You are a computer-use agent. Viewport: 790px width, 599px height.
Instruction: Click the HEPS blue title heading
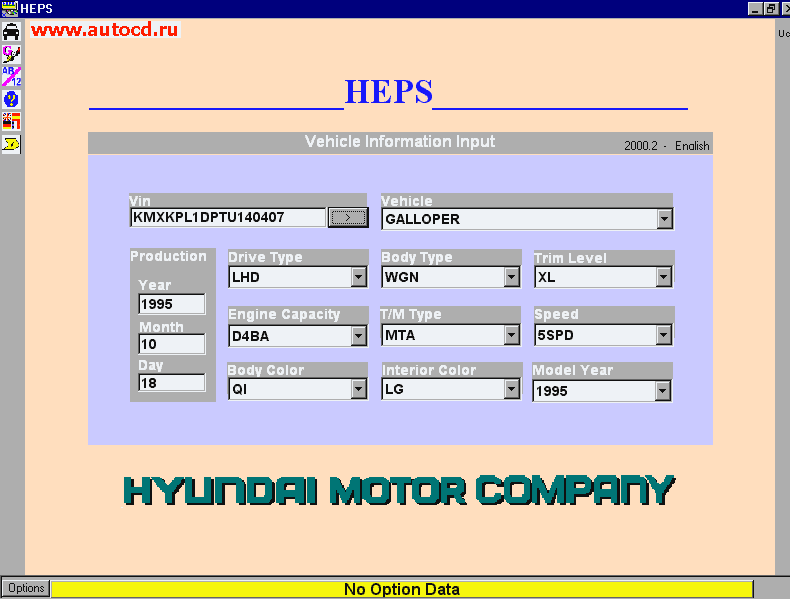click(x=388, y=92)
